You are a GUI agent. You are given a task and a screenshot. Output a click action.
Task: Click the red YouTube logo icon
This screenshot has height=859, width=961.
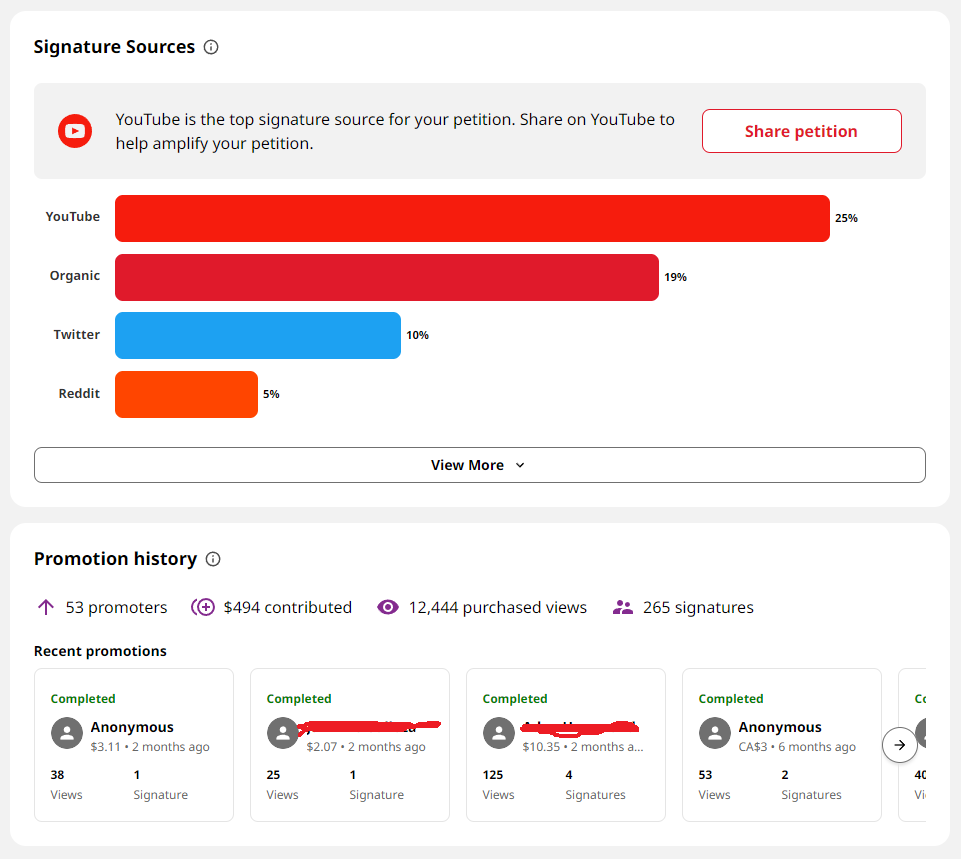[75, 131]
